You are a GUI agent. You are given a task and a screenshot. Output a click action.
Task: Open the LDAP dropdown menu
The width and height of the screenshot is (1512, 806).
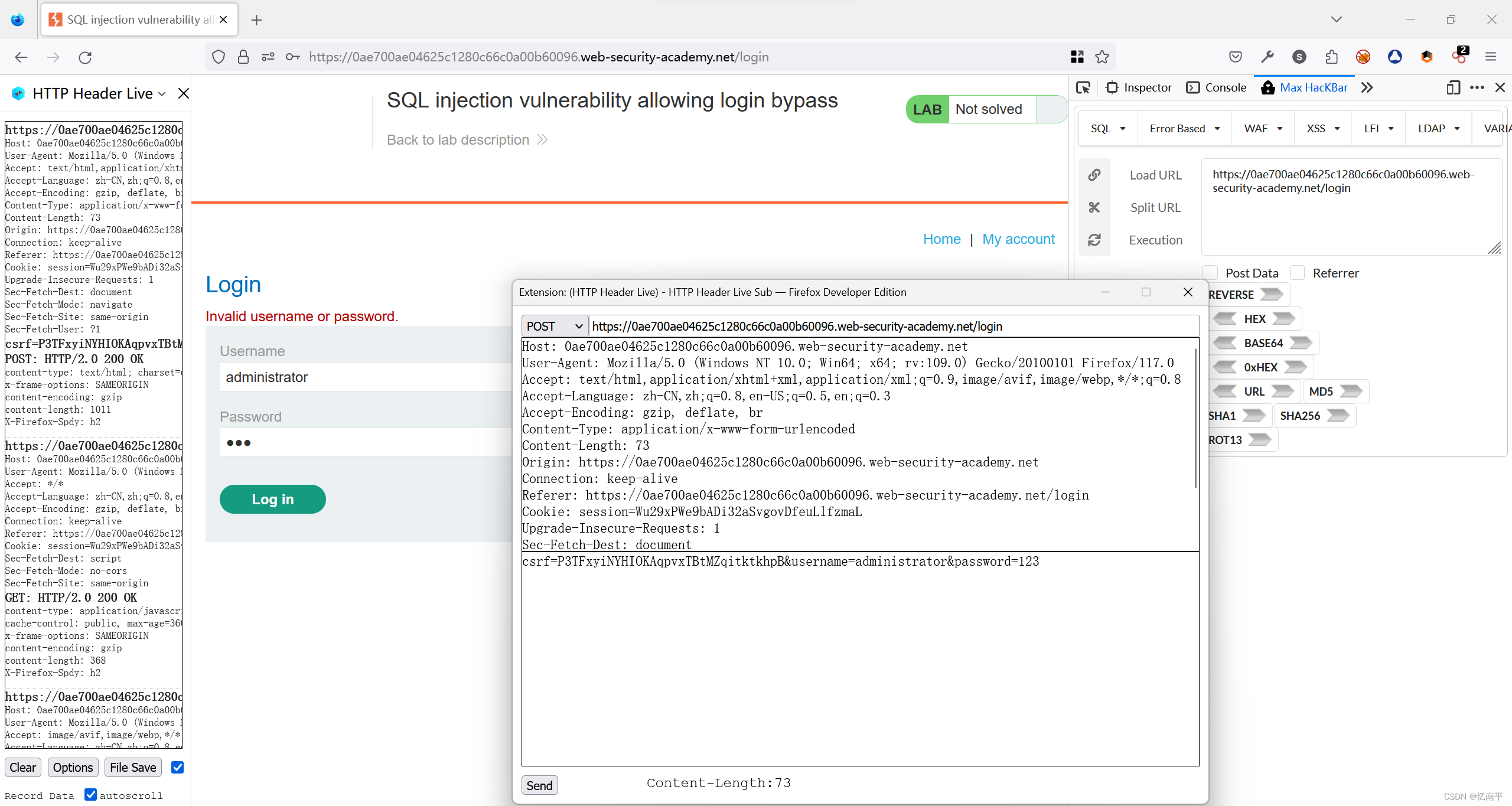(x=1439, y=128)
